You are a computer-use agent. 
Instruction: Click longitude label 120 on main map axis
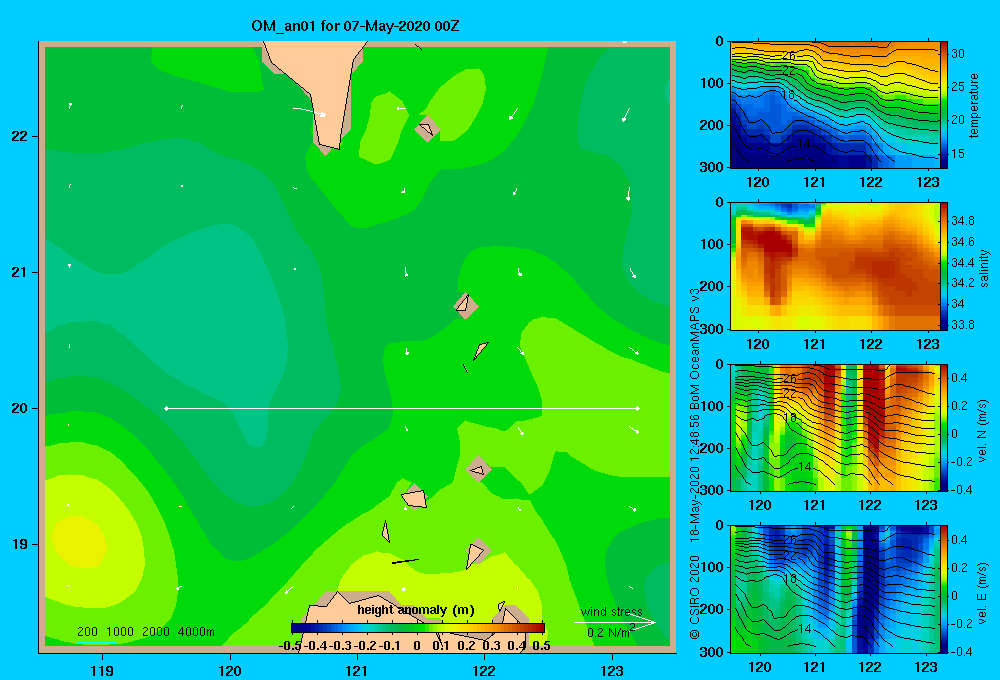(230, 670)
